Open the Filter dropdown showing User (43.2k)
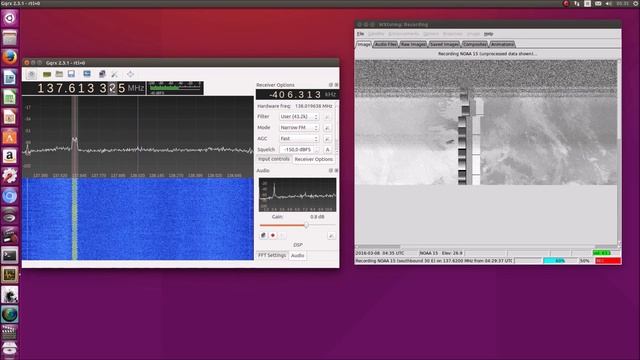640x360 pixels. pos(299,117)
